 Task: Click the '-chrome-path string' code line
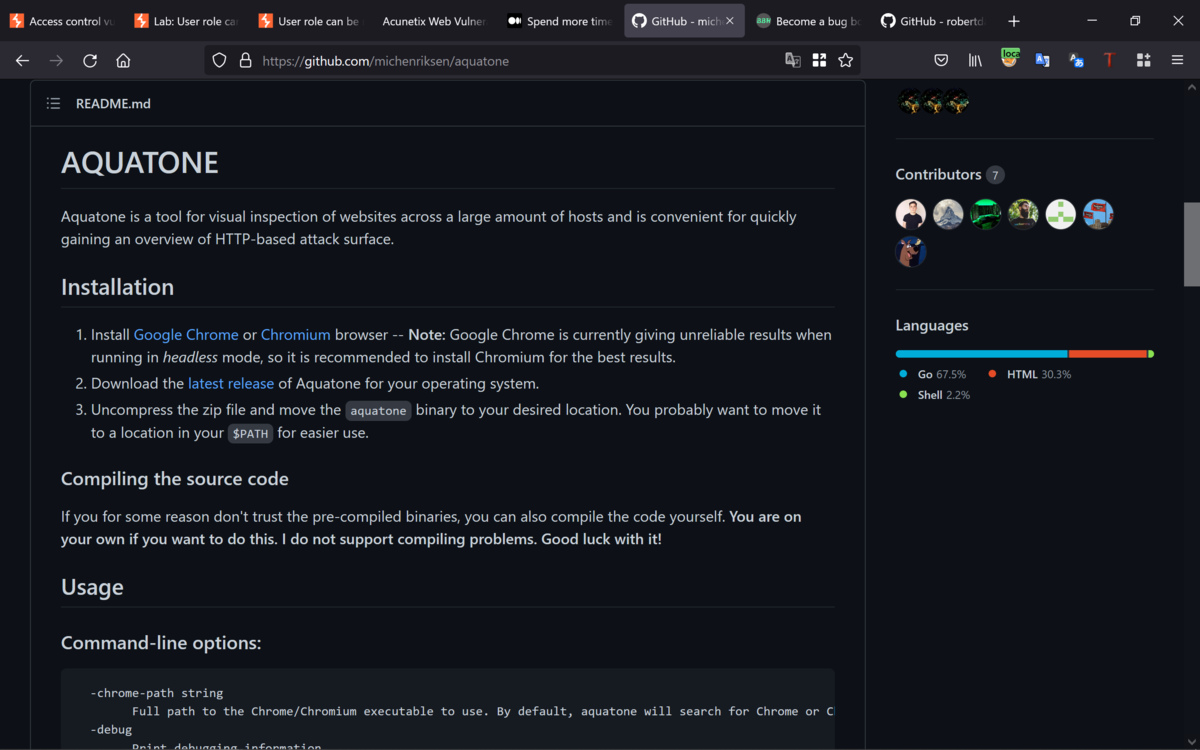click(x=157, y=692)
